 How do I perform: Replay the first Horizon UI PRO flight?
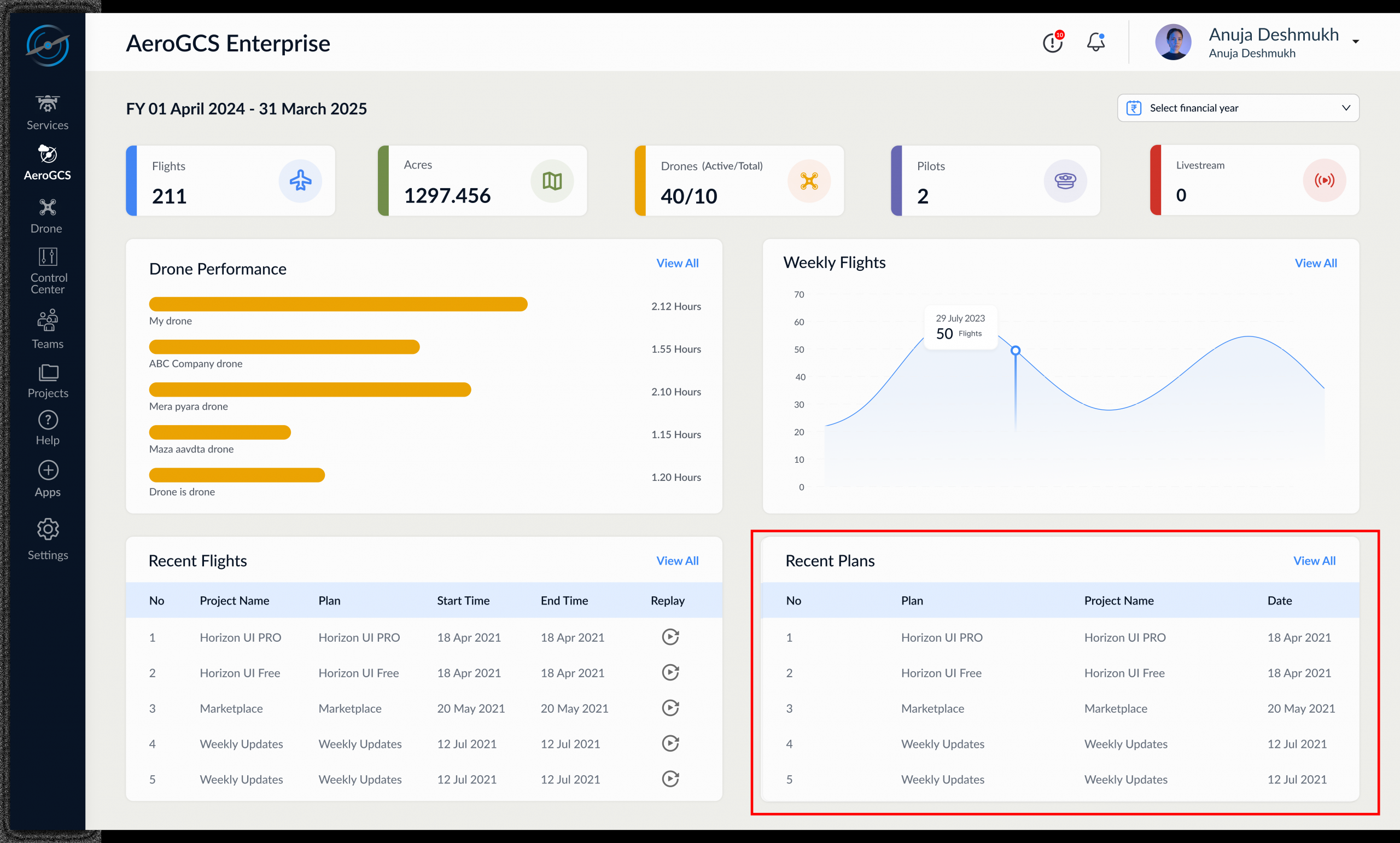pos(670,637)
